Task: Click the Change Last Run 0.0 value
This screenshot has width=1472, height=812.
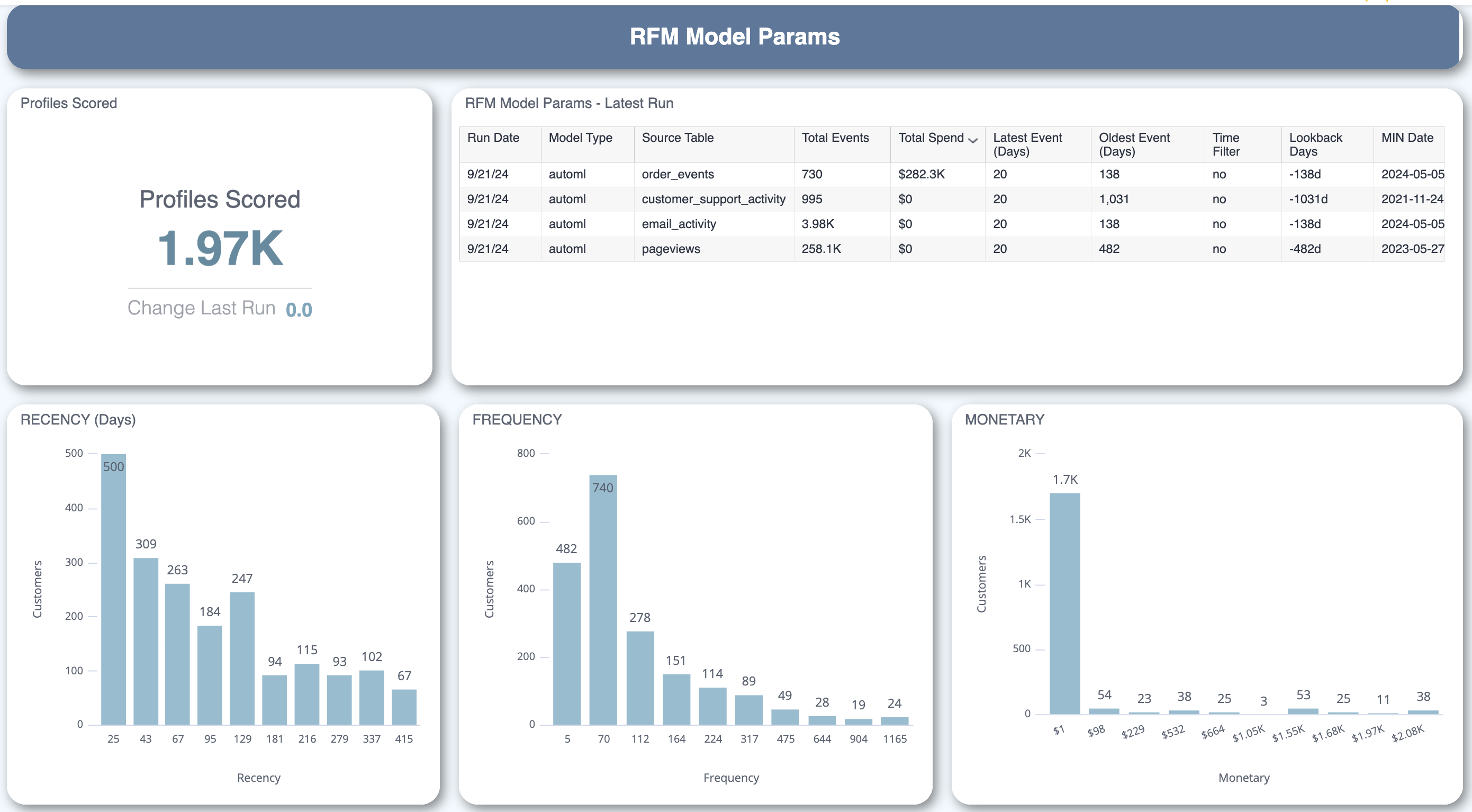Action: tap(299, 310)
